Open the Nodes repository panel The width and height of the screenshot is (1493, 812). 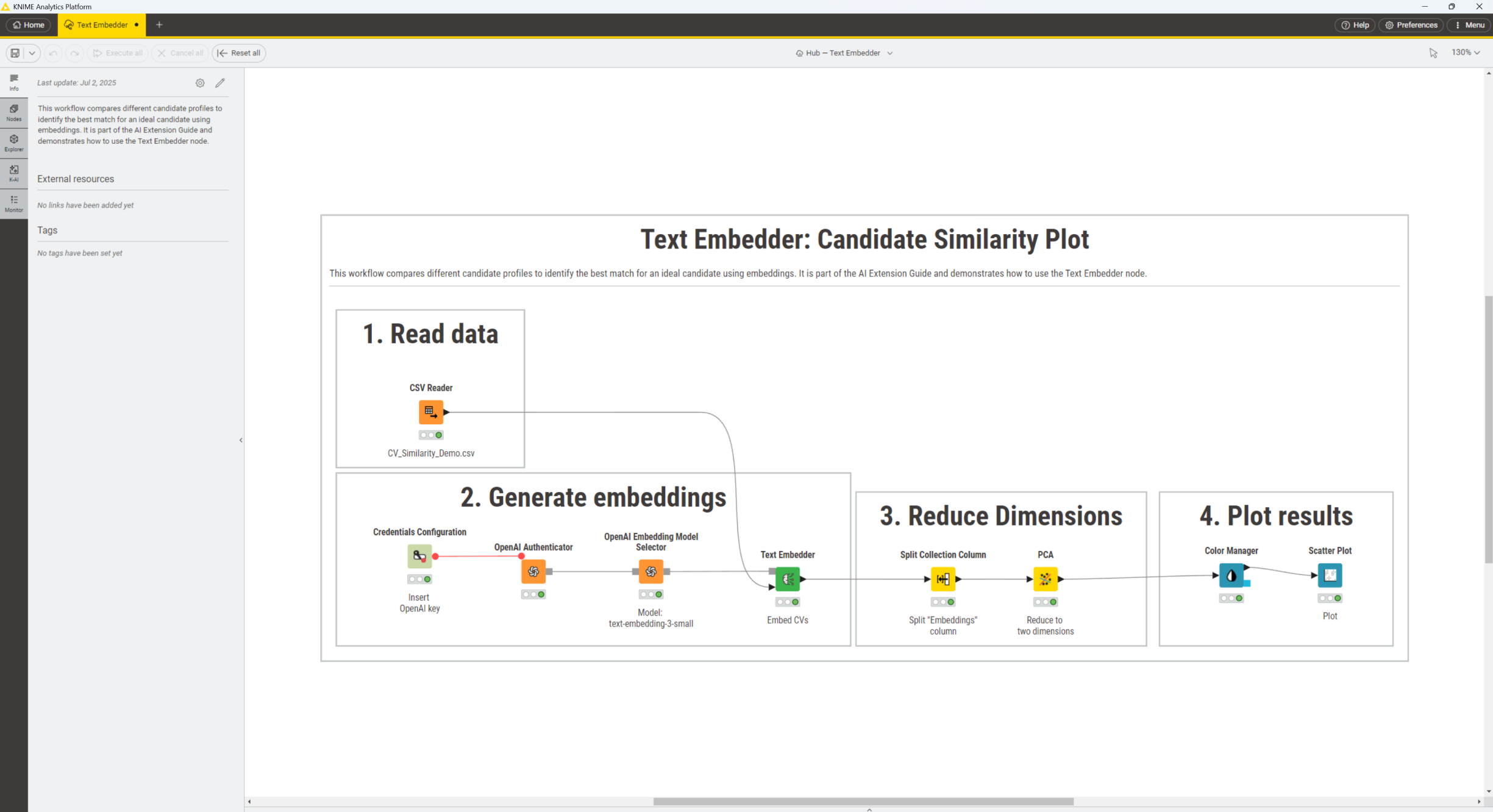14,113
